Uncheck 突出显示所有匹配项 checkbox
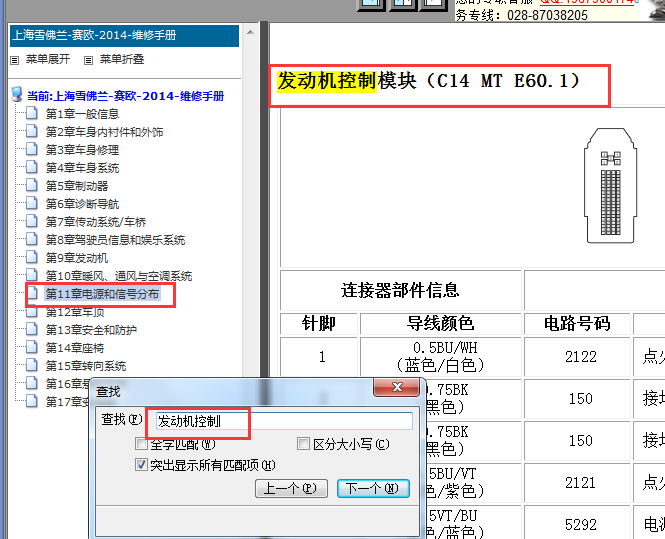Viewport: 665px width, 539px height. click(141, 465)
